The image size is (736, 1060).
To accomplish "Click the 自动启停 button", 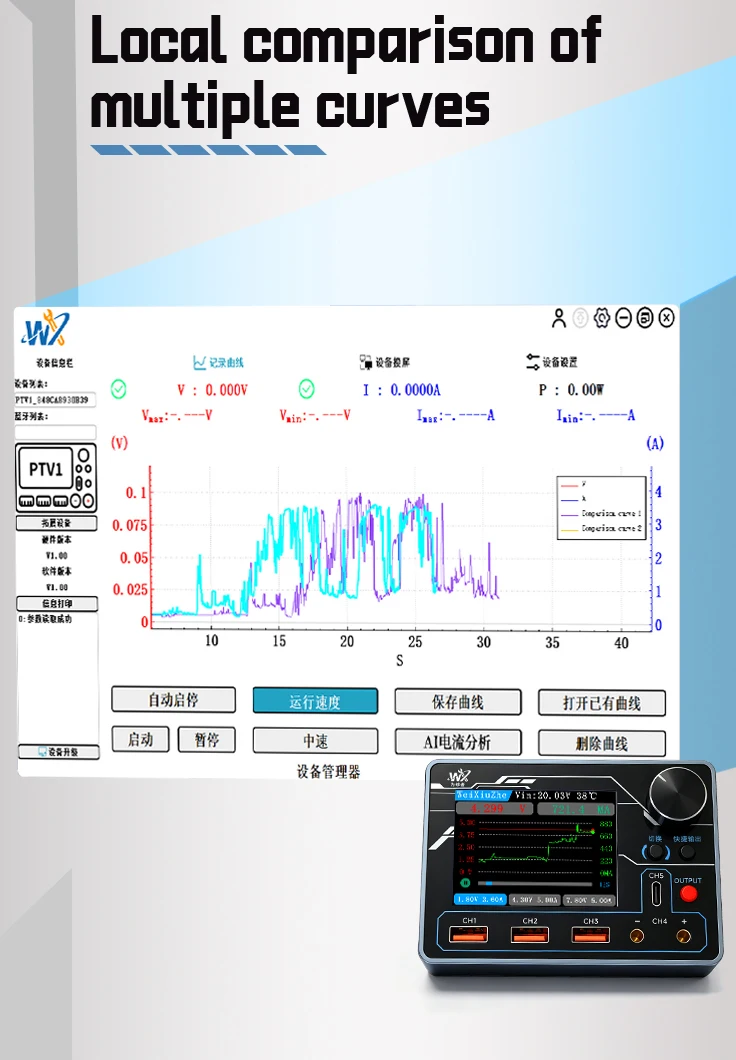I will (174, 700).
